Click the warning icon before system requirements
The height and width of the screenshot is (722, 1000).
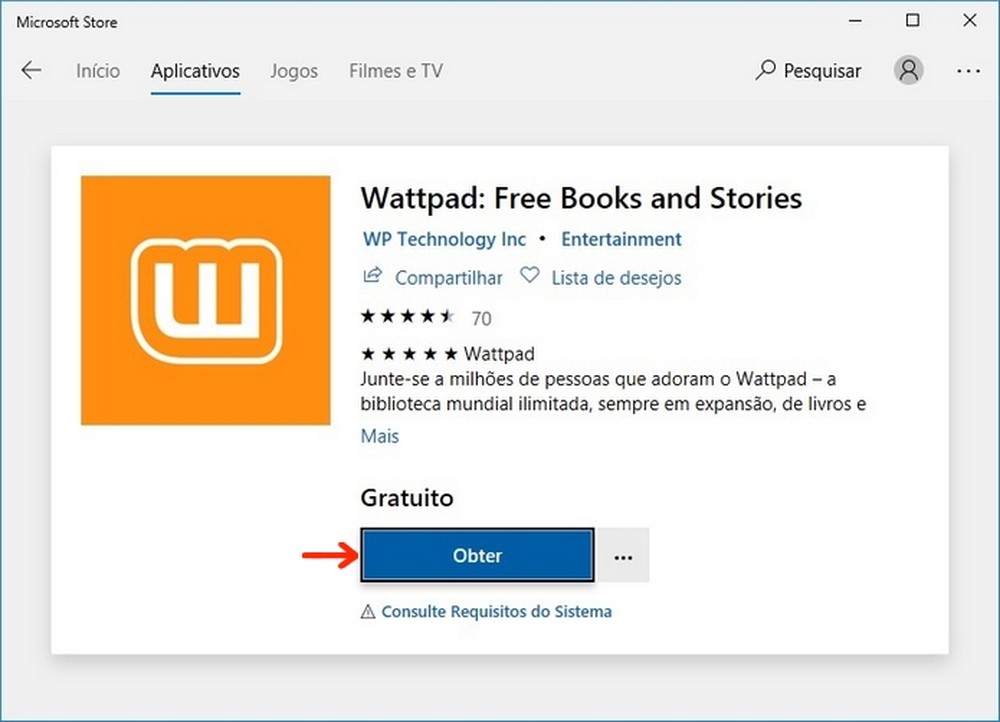coord(366,611)
